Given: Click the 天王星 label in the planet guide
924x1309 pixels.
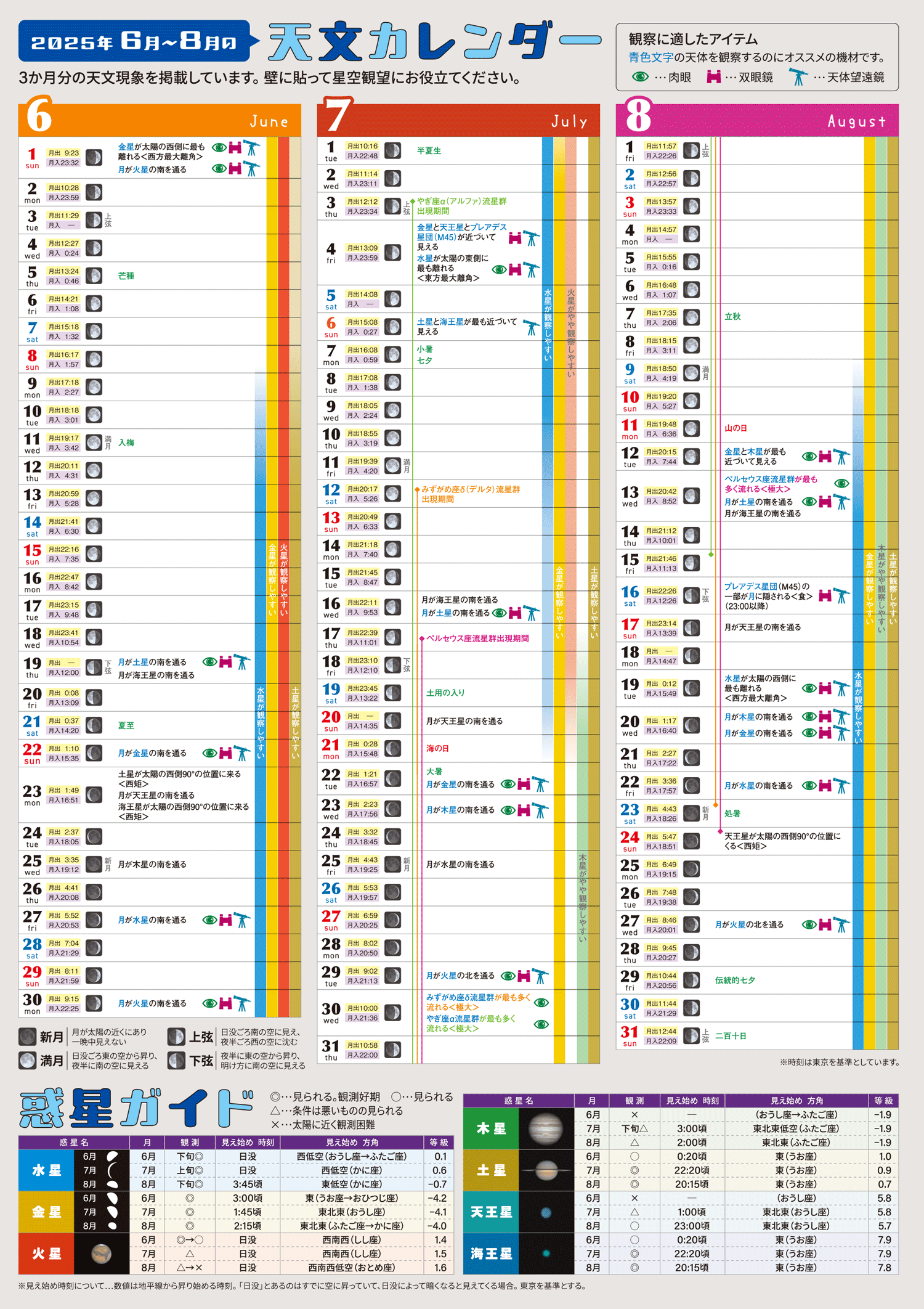Looking at the screenshot, I should (x=491, y=1212).
